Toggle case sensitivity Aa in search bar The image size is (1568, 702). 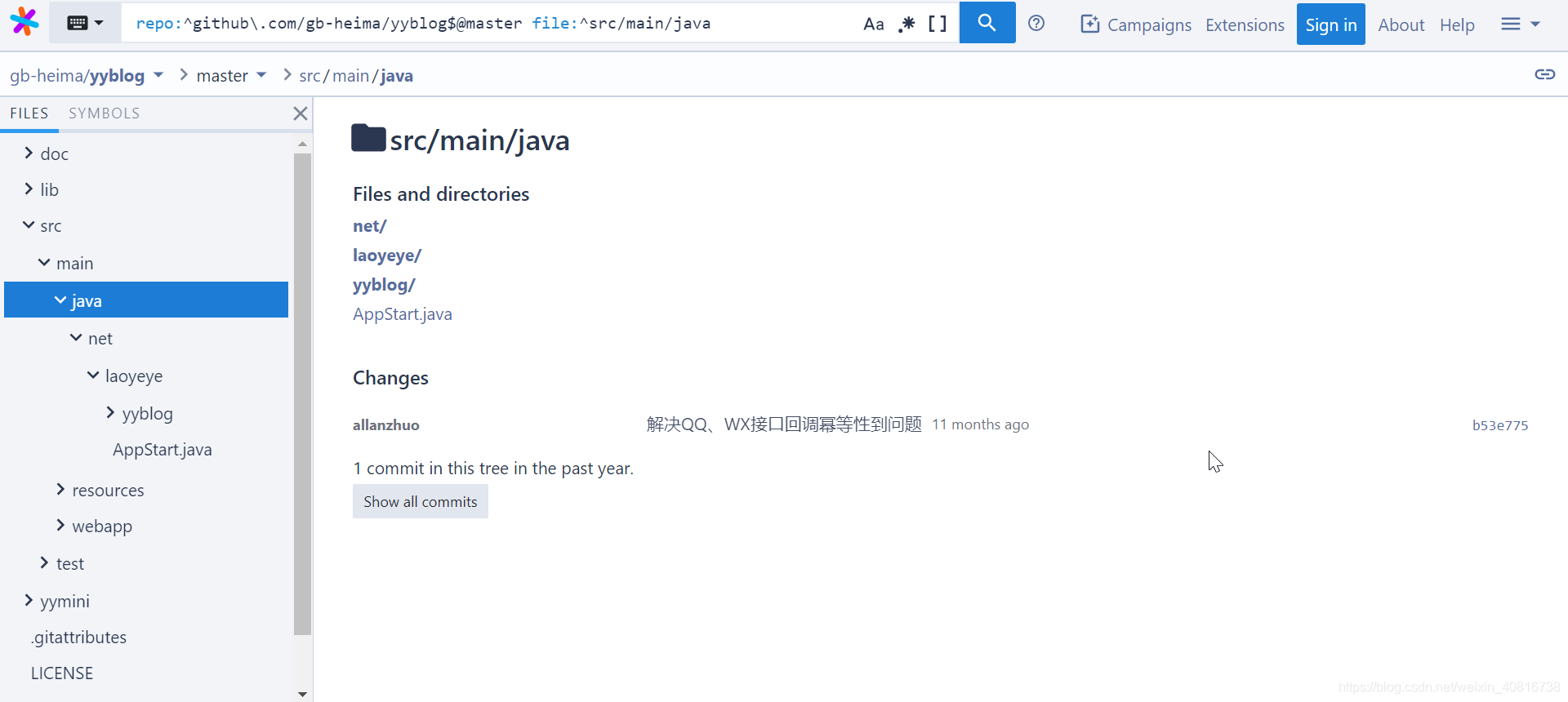click(x=874, y=24)
